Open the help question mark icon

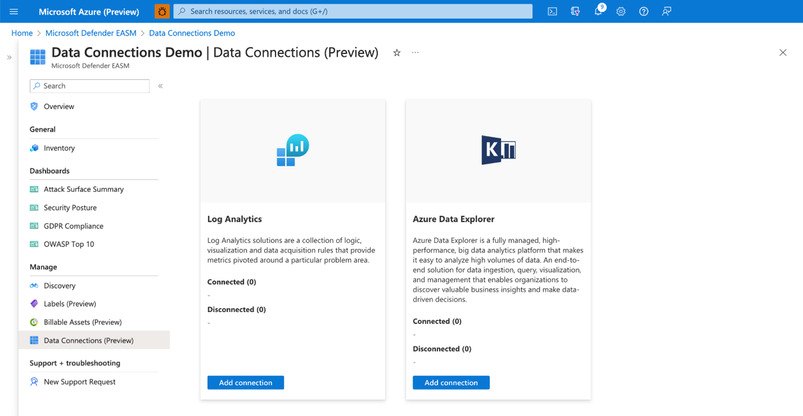[644, 11]
